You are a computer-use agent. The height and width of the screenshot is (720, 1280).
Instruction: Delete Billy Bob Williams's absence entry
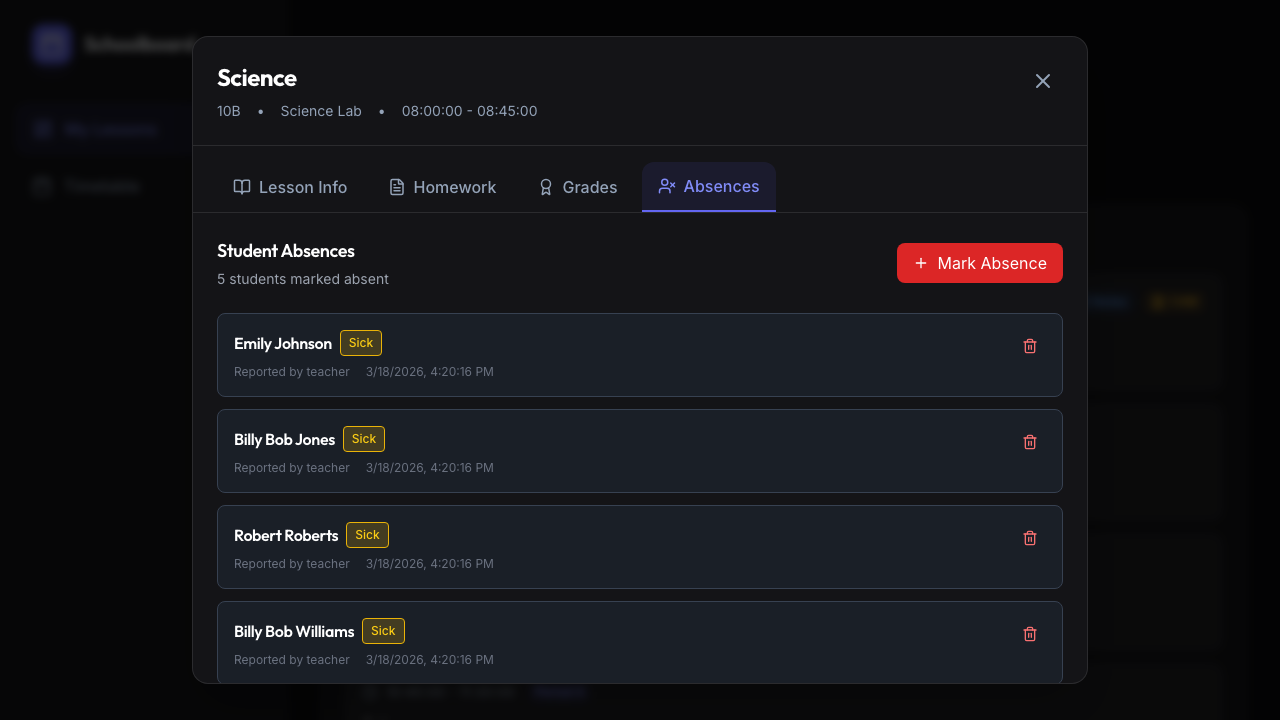(1030, 634)
